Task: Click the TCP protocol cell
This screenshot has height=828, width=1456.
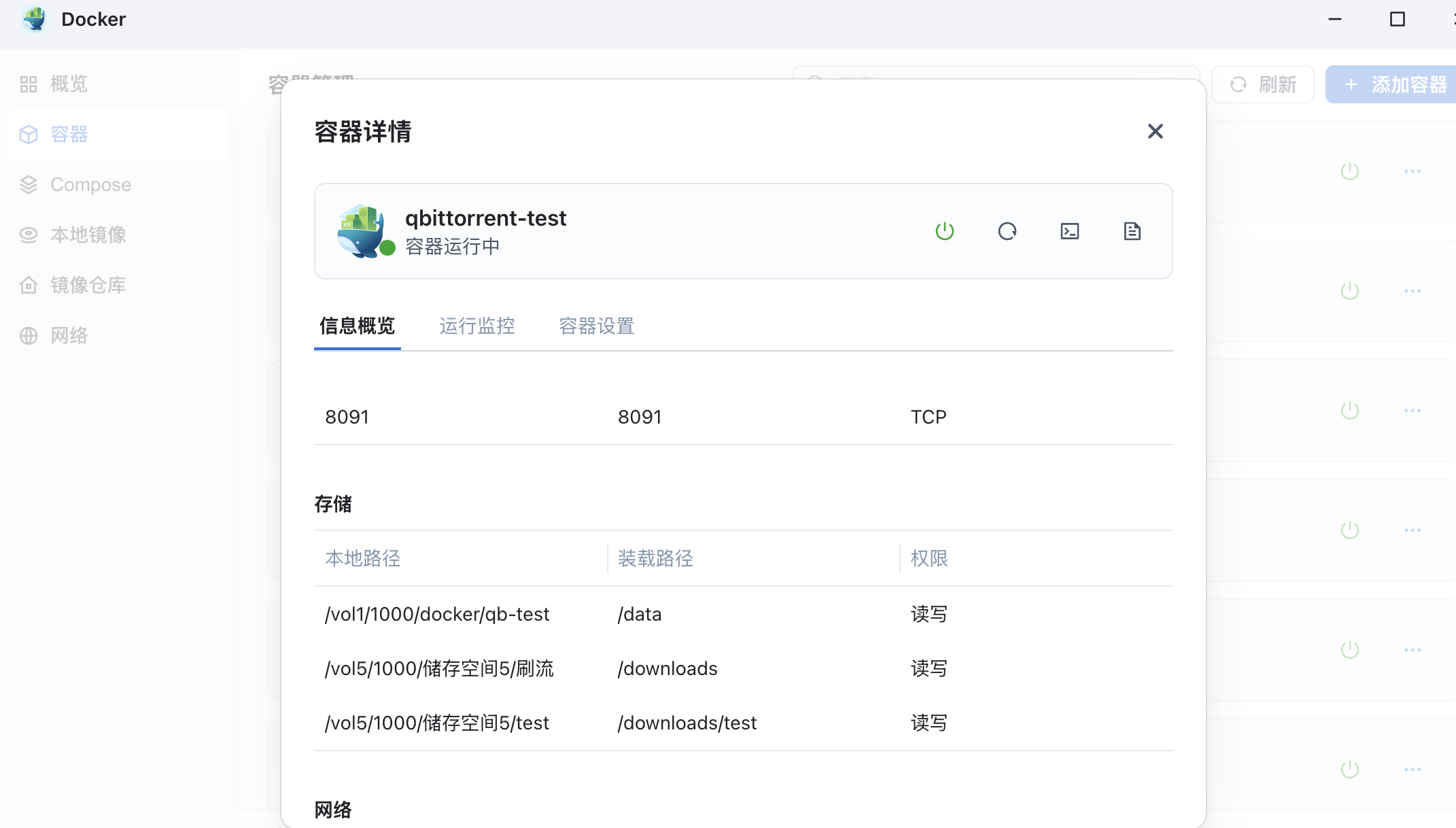Action: click(929, 417)
